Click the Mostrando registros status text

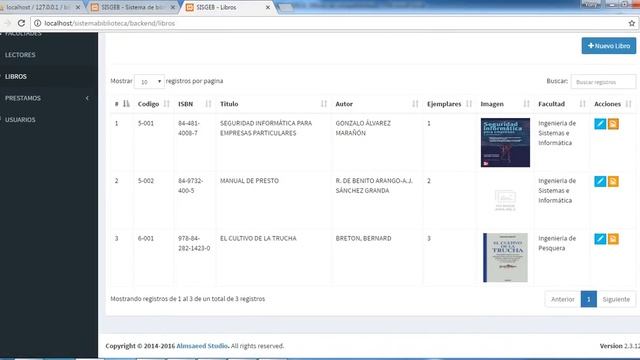[x=188, y=299]
